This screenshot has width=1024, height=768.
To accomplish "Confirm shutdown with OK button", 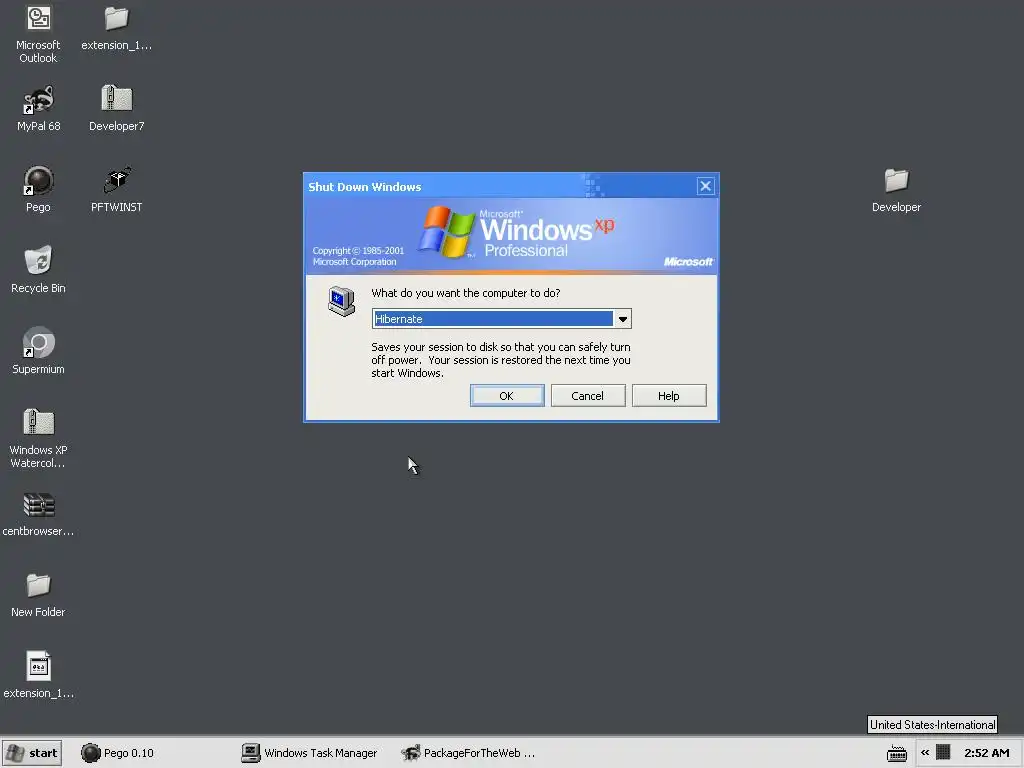I will pyautogui.click(x=507, y=396).
